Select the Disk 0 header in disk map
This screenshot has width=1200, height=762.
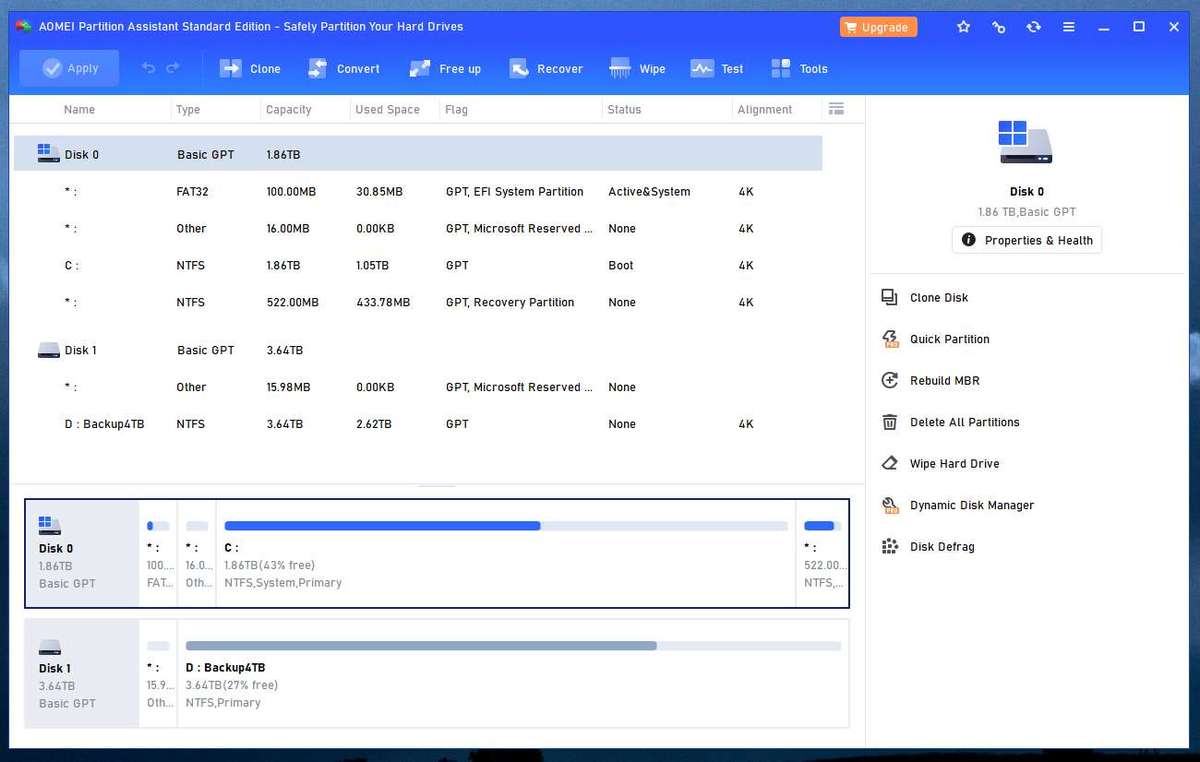[83, 553]
